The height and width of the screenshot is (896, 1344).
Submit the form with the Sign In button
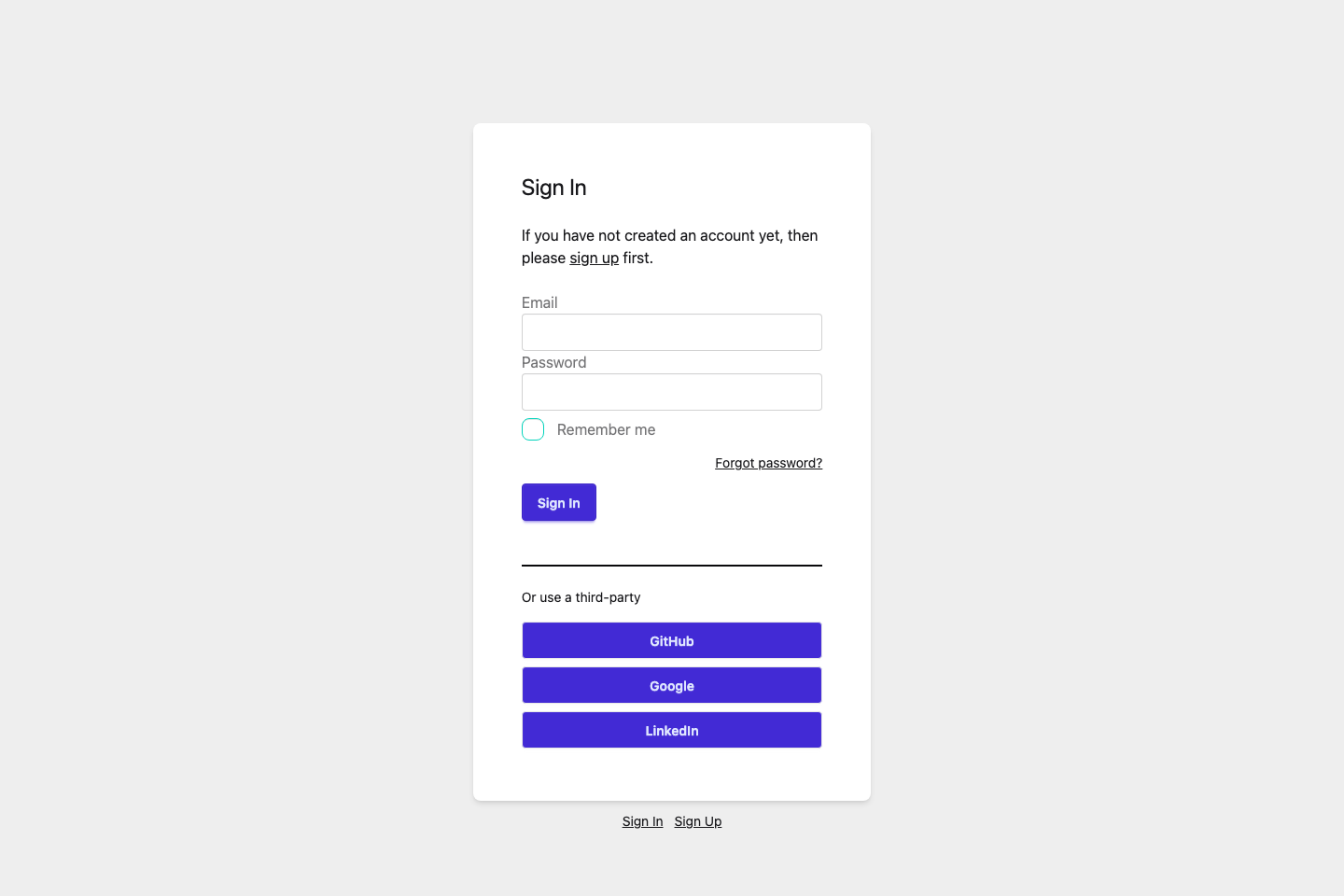(x=558, y=502)
